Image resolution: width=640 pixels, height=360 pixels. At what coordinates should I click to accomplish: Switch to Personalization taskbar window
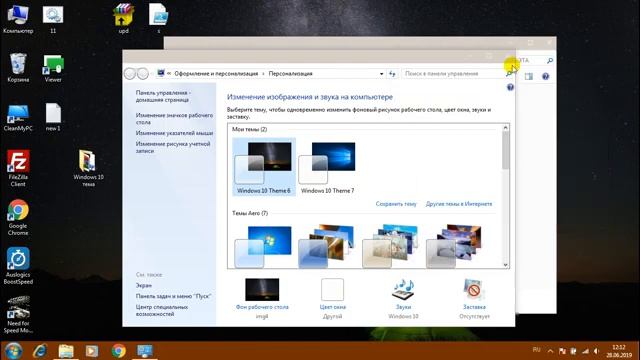(144, 351)
